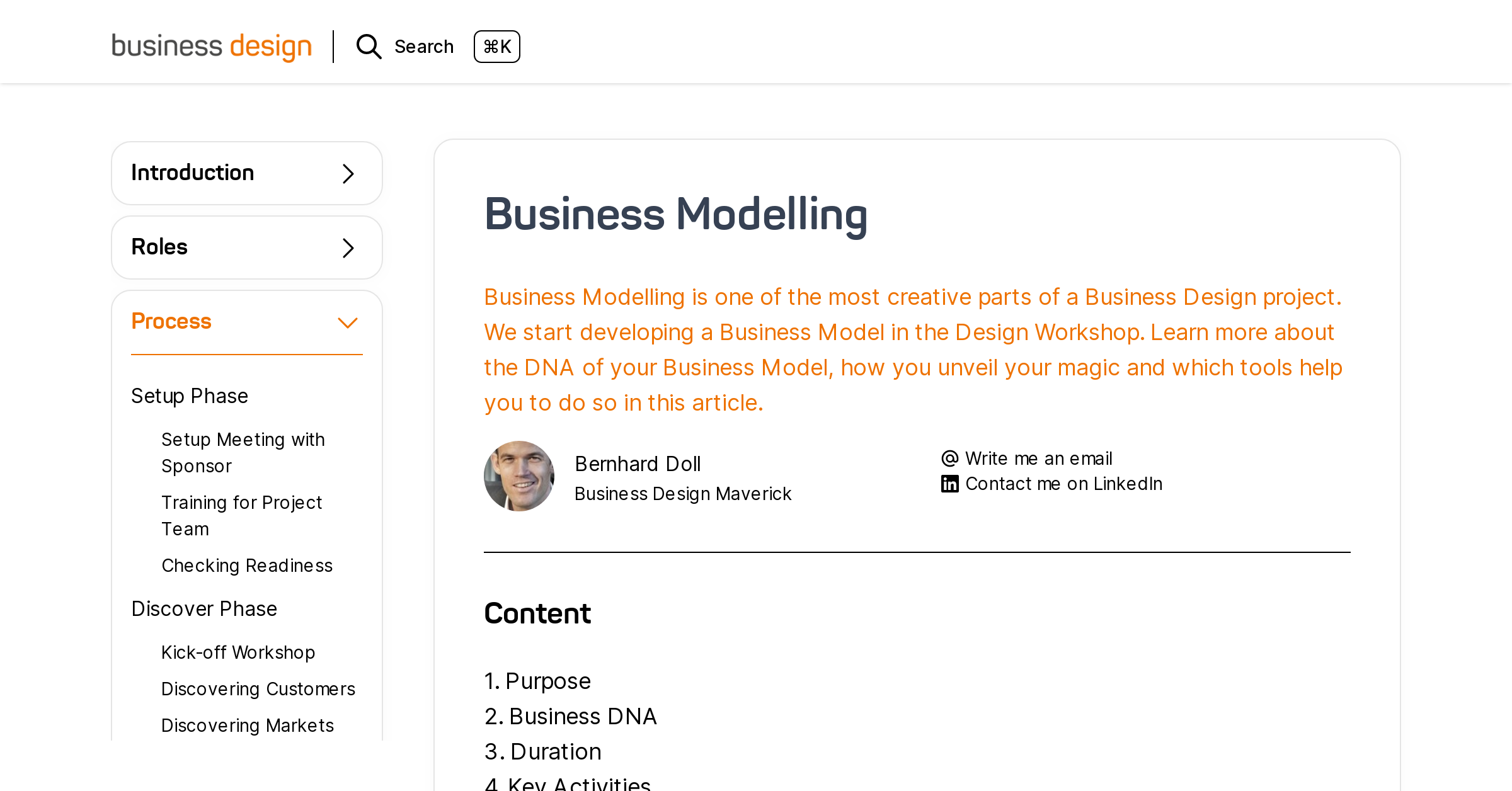Open the Setup Phase menu item
This screenshot has height=791, width=1512.
pos(189,396)
